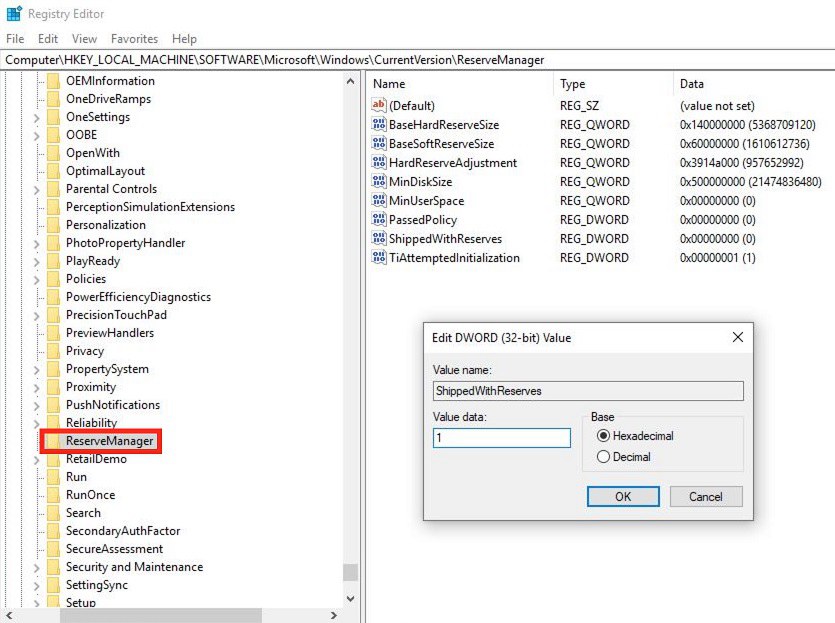Image resolution: width=835 pixels, height=623 pixels.
Task: Click the folder icon beside Policies
Action: click(x=52, y=278)
